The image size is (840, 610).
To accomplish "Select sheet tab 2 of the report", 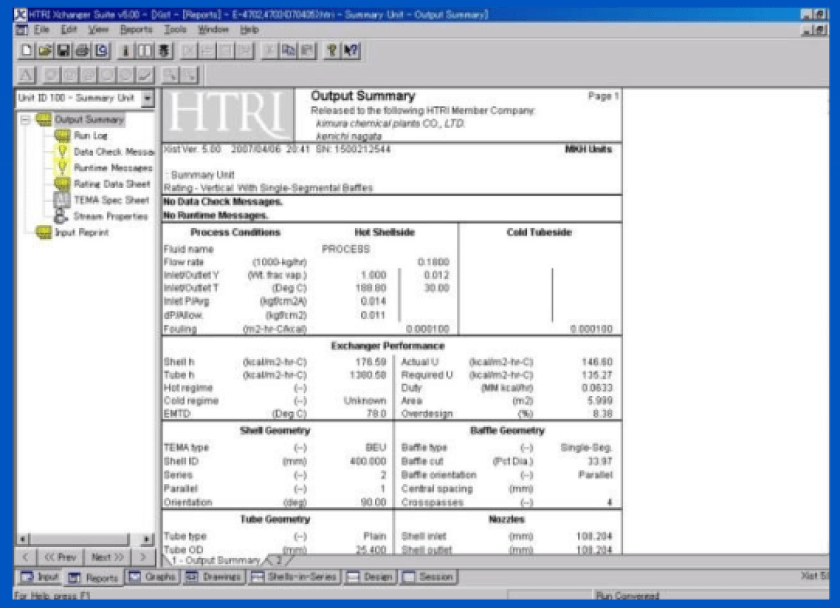I will point(278,560).
